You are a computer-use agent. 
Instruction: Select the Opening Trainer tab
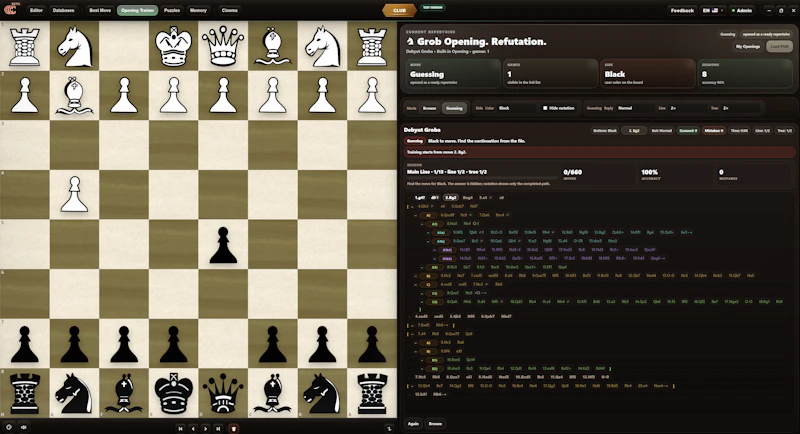click(x=137, y=10)
